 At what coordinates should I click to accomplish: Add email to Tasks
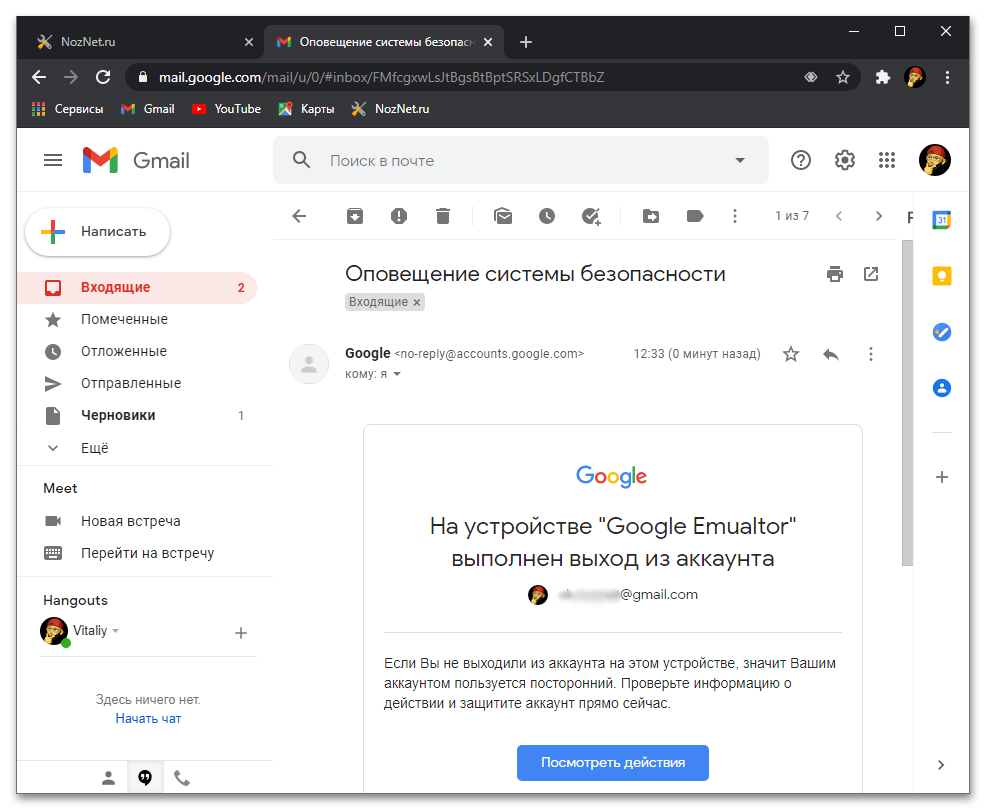tap(591, 216)
